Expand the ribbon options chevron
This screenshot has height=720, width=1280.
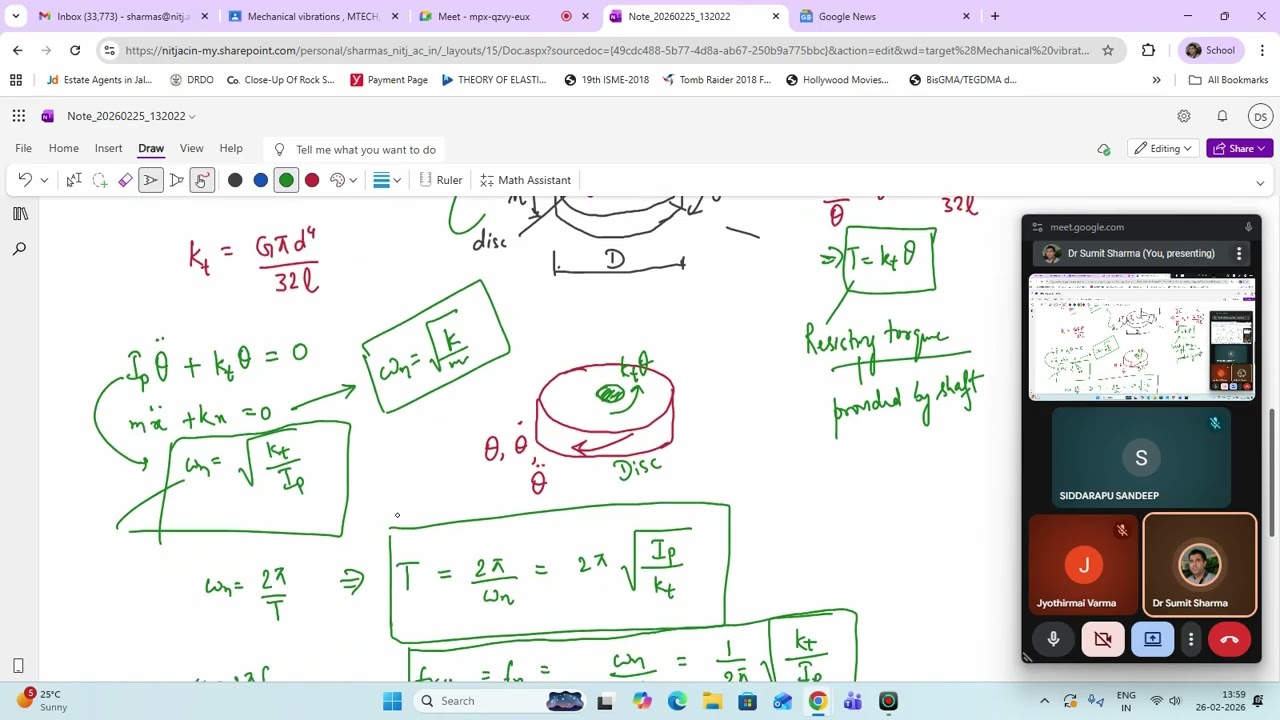point(1260,183)
